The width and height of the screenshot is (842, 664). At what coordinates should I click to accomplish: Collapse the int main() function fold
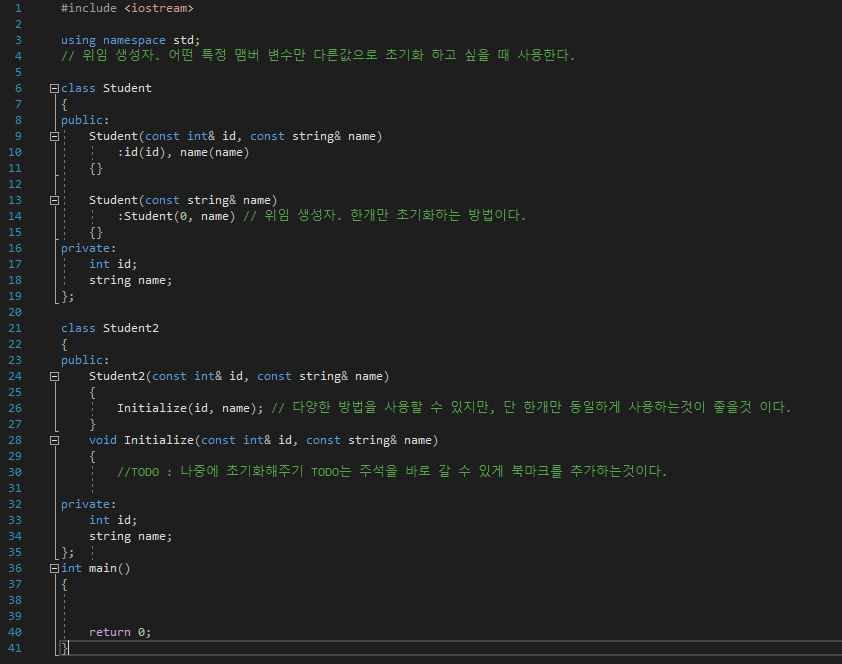click(54, 568)
